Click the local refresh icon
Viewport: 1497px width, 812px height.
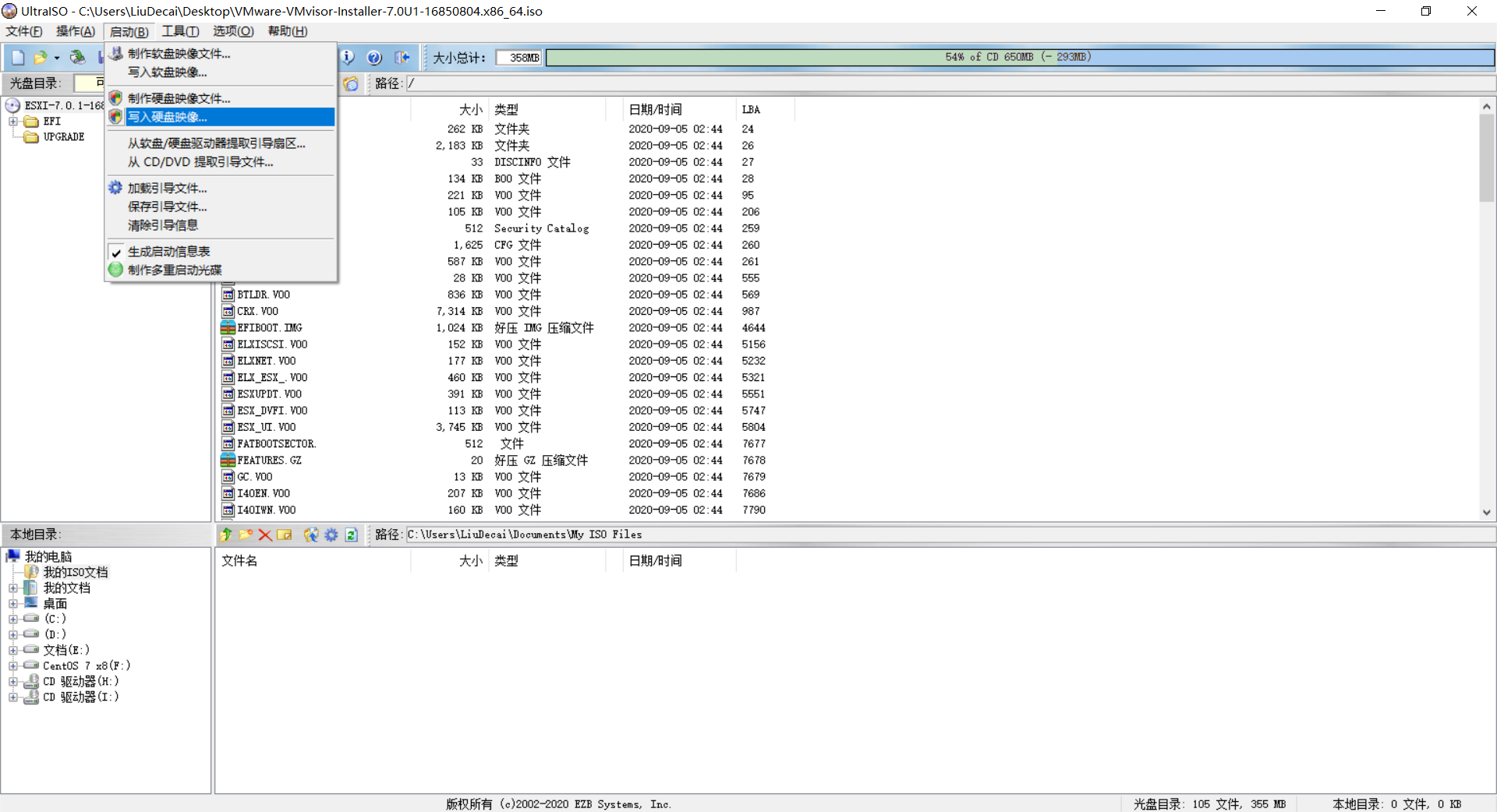click(352, 535)
